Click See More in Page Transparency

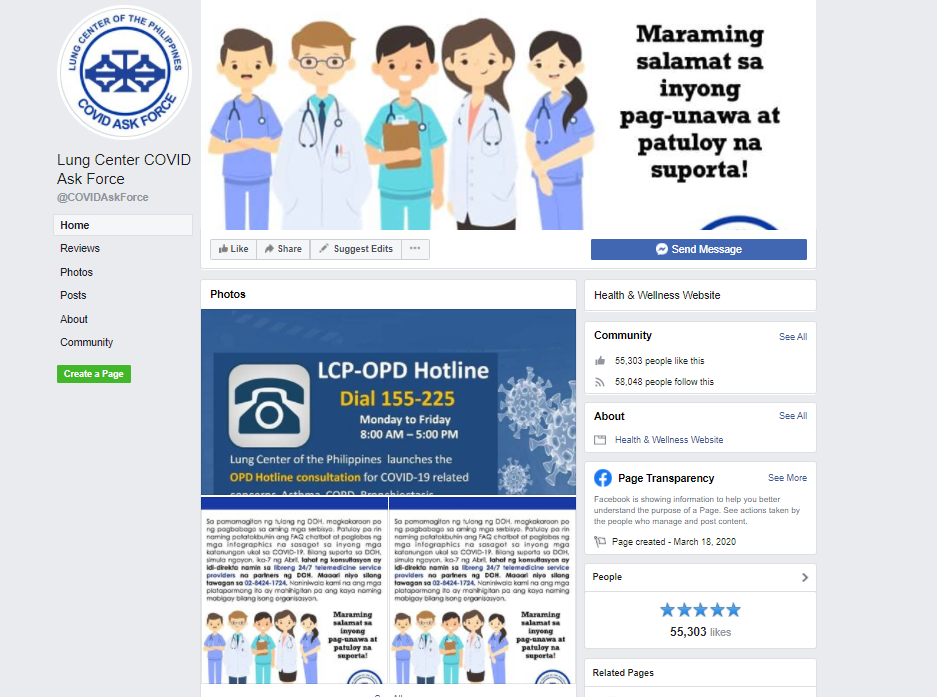point(787,478)
